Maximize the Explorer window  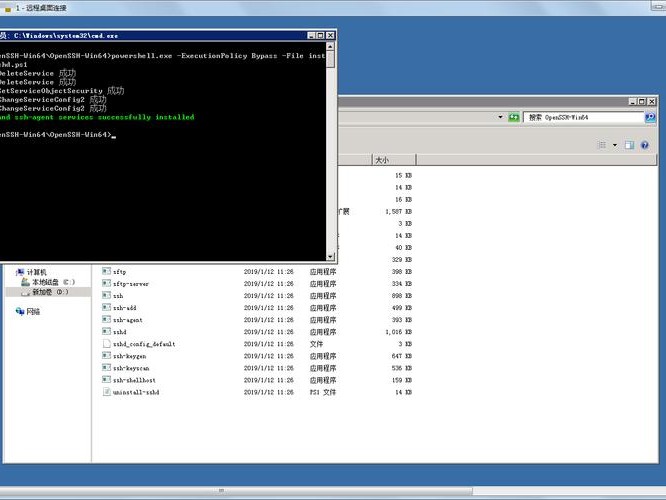(642, 102)
